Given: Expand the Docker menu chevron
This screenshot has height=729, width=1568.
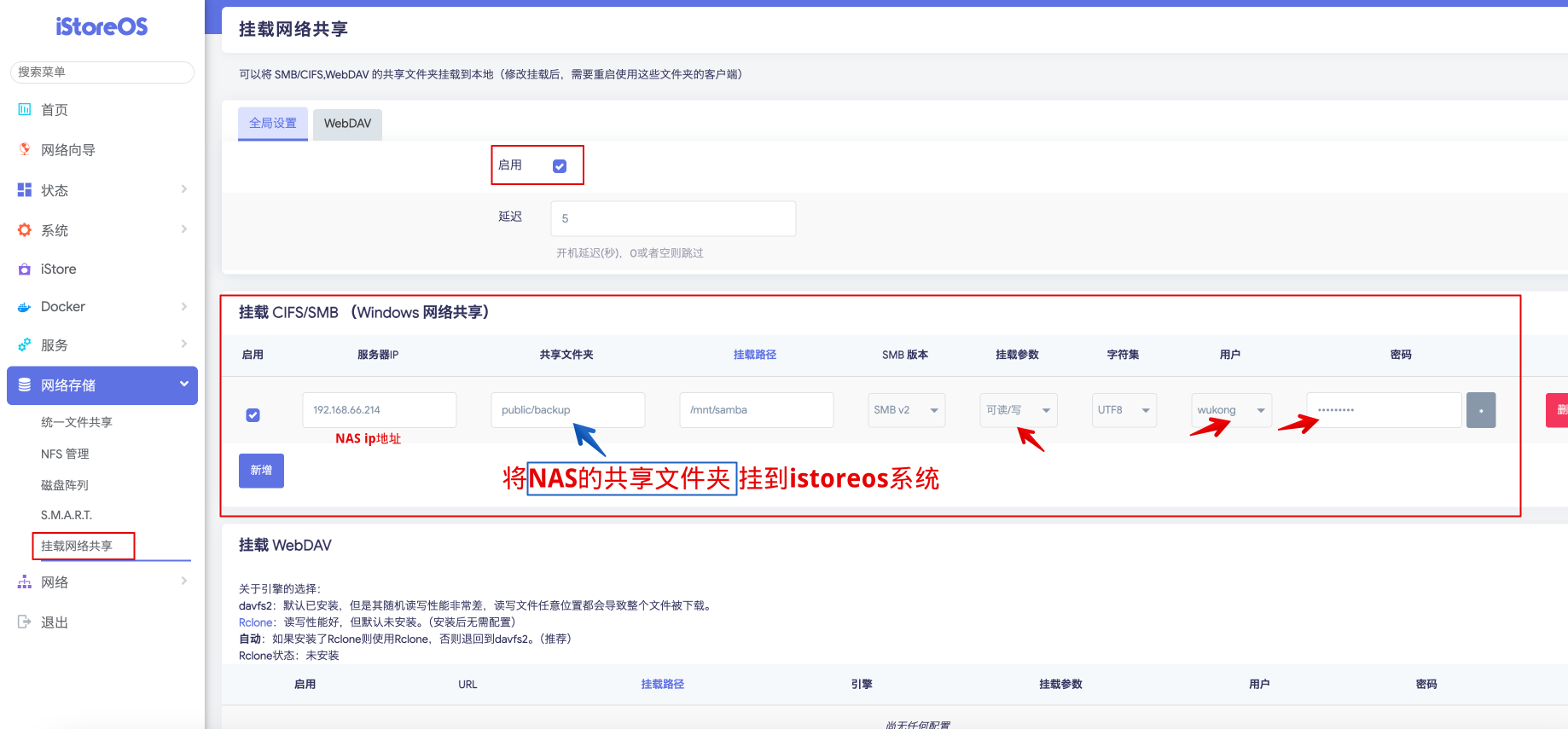Looking at the screenshot, I should (x=183, y=306).
